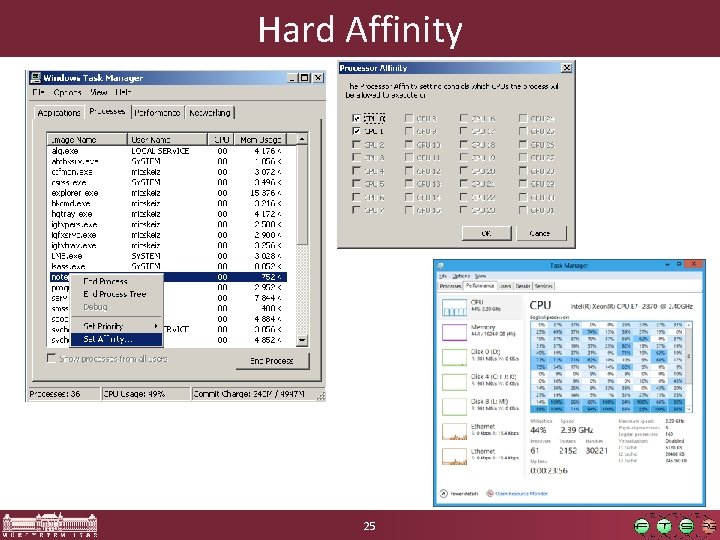Click the End Process button below list
Viewport: 720px width, 540px height.
point(272,361)
